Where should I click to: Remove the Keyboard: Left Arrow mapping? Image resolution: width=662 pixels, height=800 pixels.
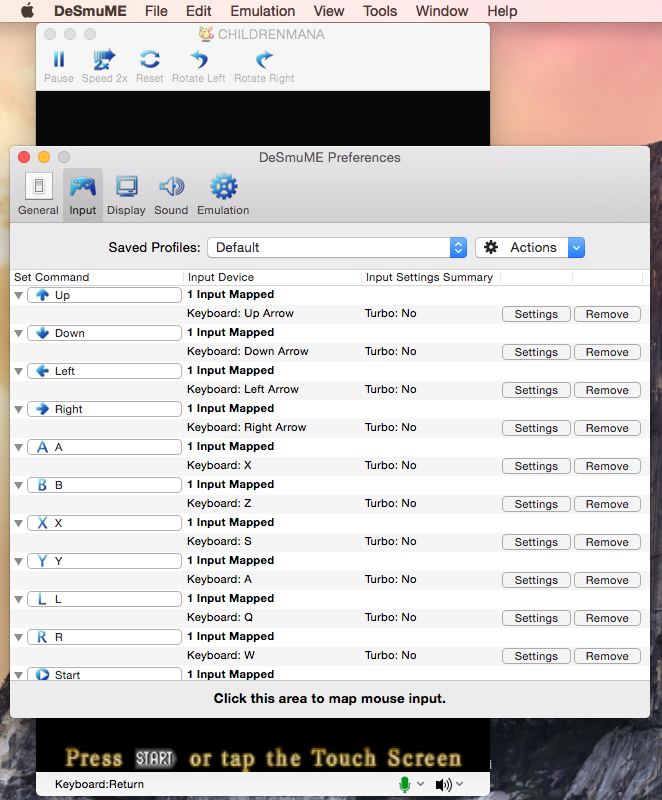click(607, 390)
